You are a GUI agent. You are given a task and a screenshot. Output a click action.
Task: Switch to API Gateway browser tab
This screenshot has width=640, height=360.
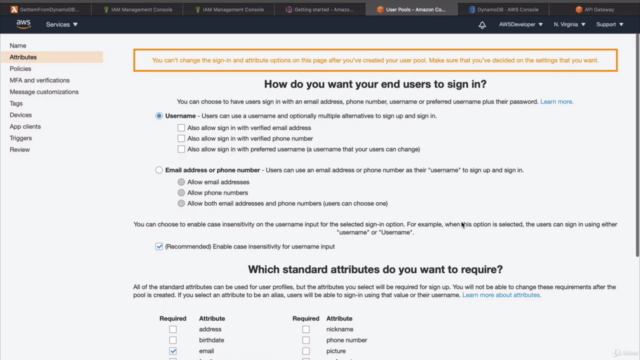point(595,9)
